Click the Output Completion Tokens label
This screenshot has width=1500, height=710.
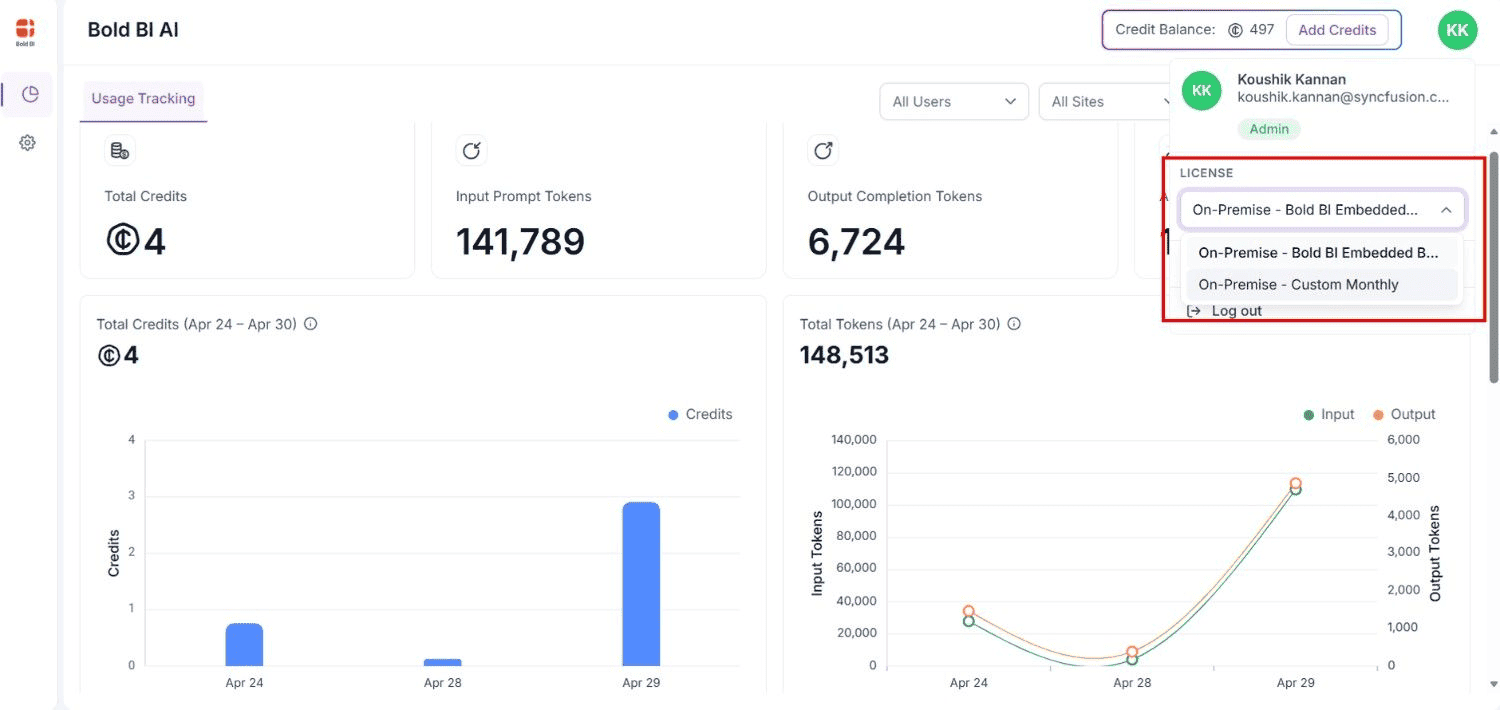895,196
